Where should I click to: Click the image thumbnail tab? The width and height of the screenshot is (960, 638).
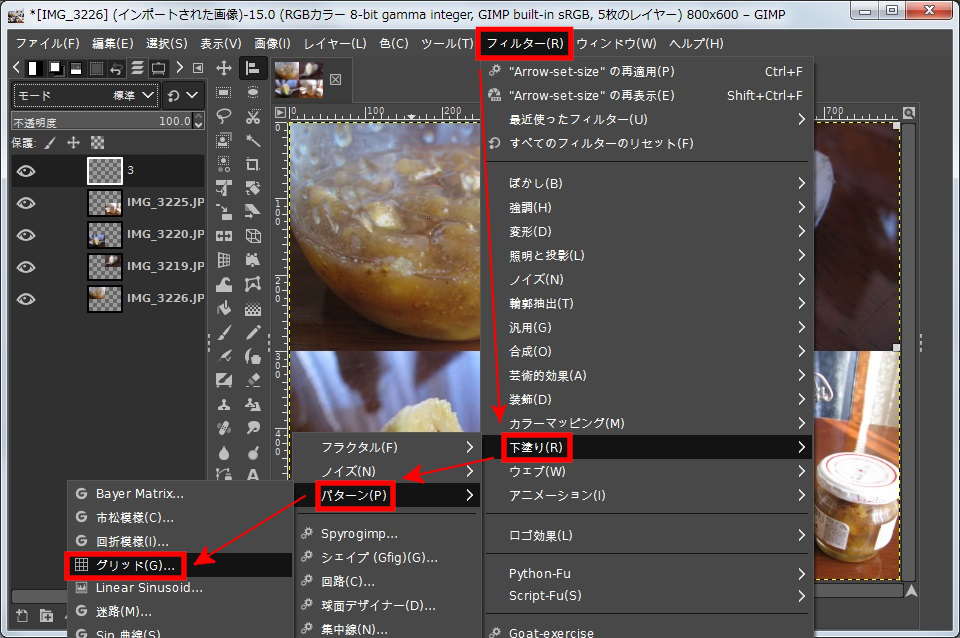[299, 80]
